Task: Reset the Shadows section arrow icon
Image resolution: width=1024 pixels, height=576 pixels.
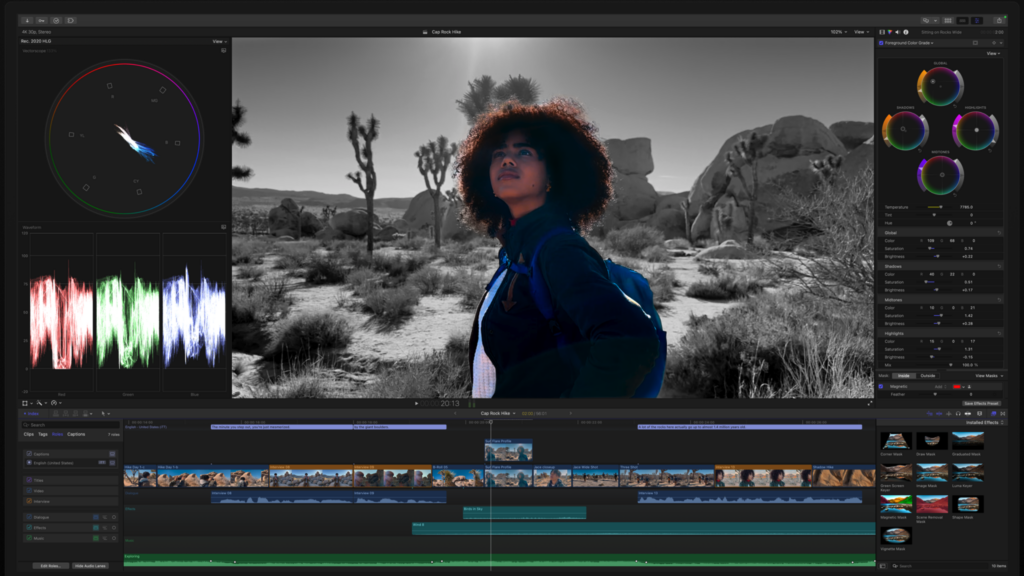Action: [x=999, y=266]
